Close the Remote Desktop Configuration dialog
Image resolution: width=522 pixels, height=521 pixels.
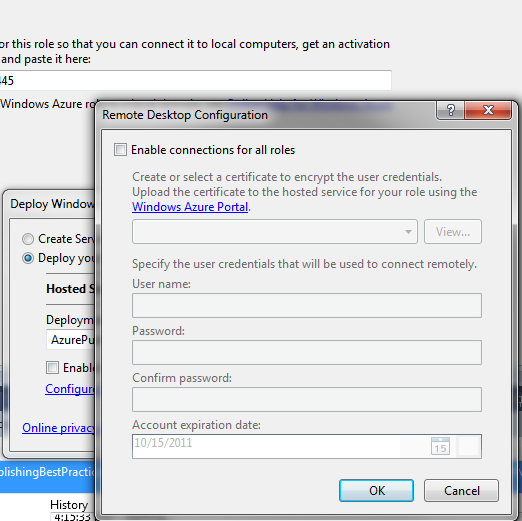click(488, 110)
